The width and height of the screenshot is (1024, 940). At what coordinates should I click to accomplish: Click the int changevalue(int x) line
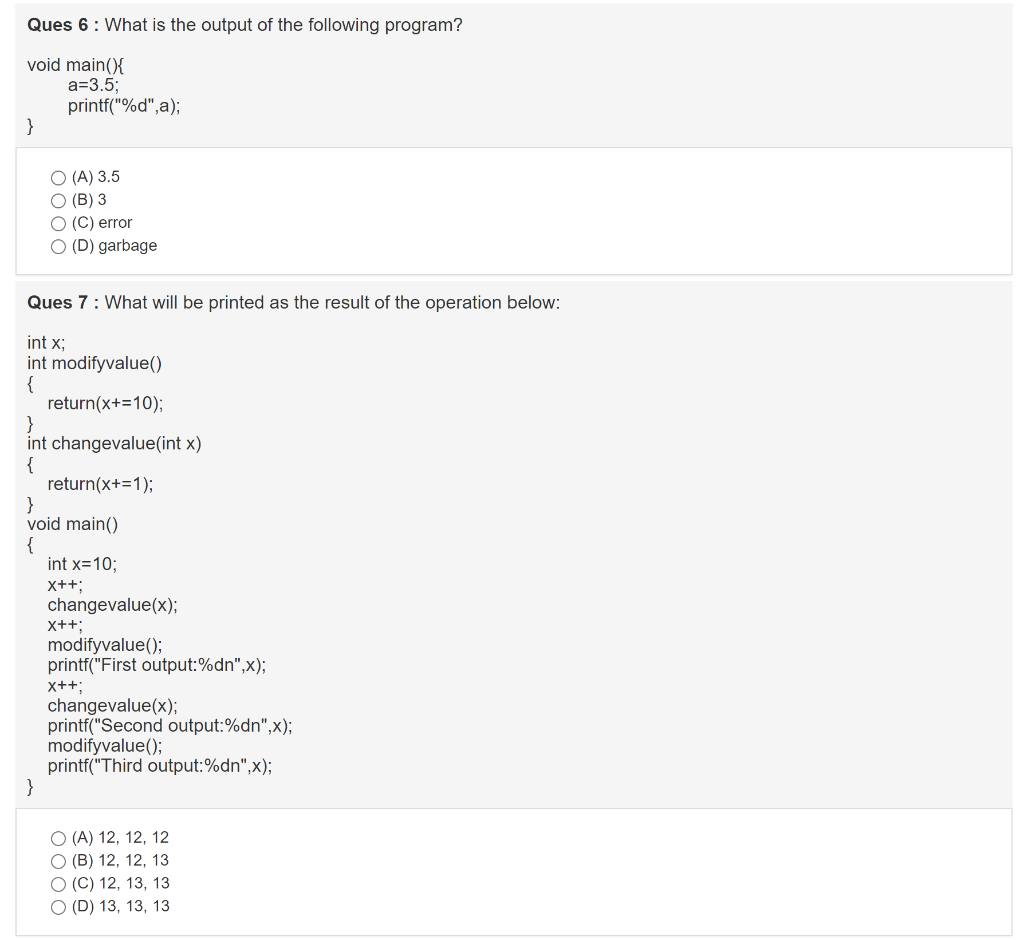(114, 444)
